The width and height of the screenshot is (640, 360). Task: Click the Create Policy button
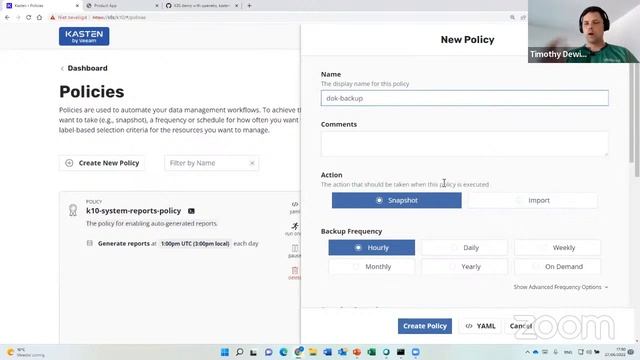click(424, 326)
